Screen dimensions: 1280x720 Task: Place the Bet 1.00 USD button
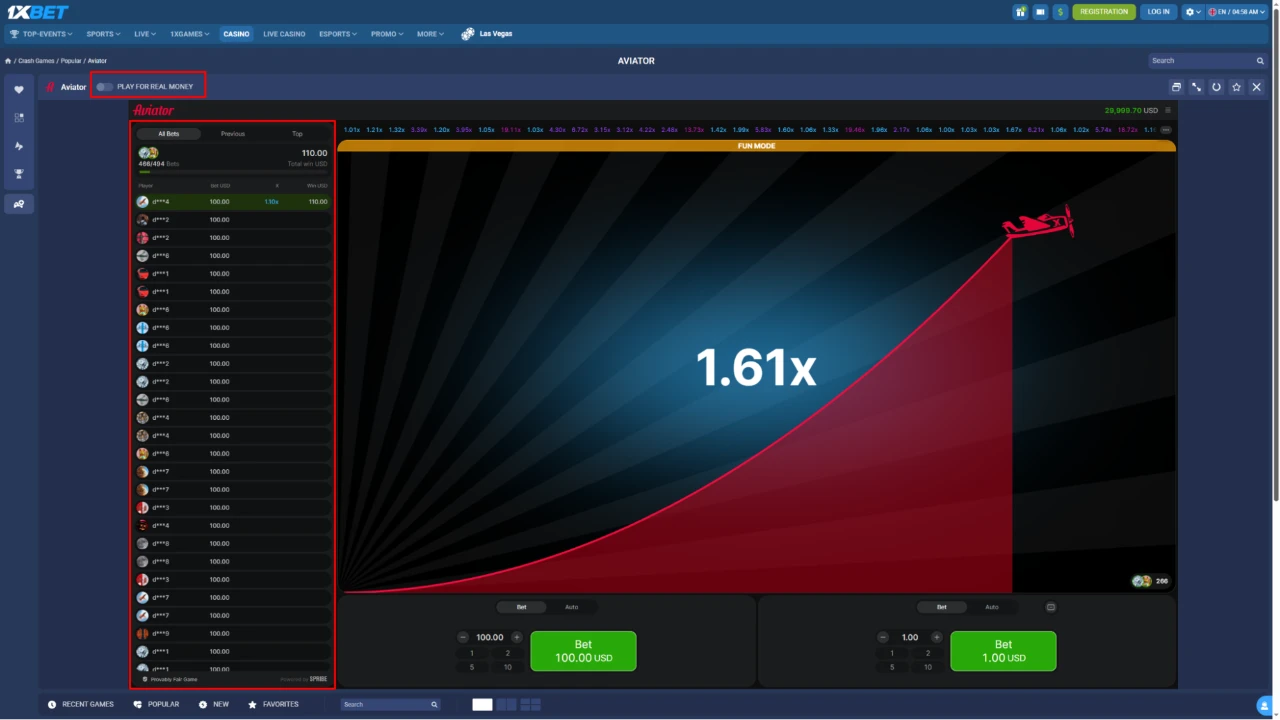coord(1003,651)
